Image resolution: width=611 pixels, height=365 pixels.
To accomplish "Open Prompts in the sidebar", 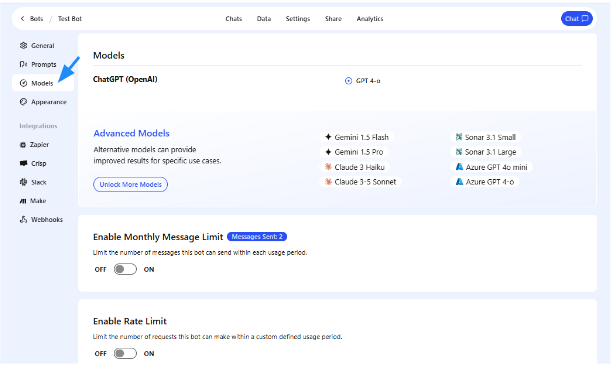I will pos(44,64).
